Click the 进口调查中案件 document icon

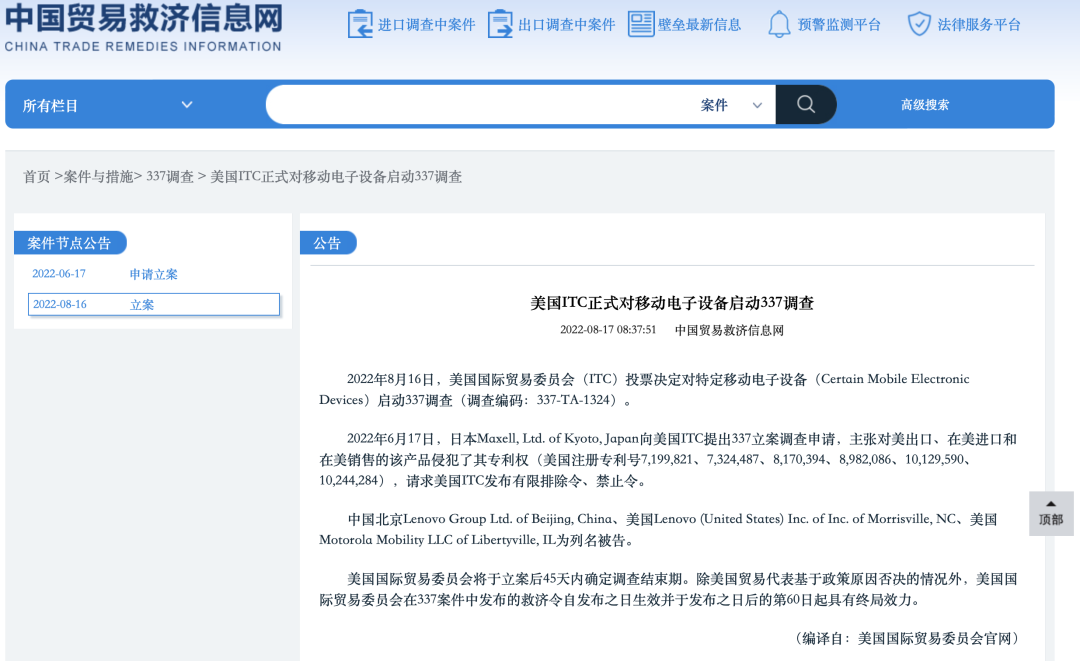coord(360,25)
